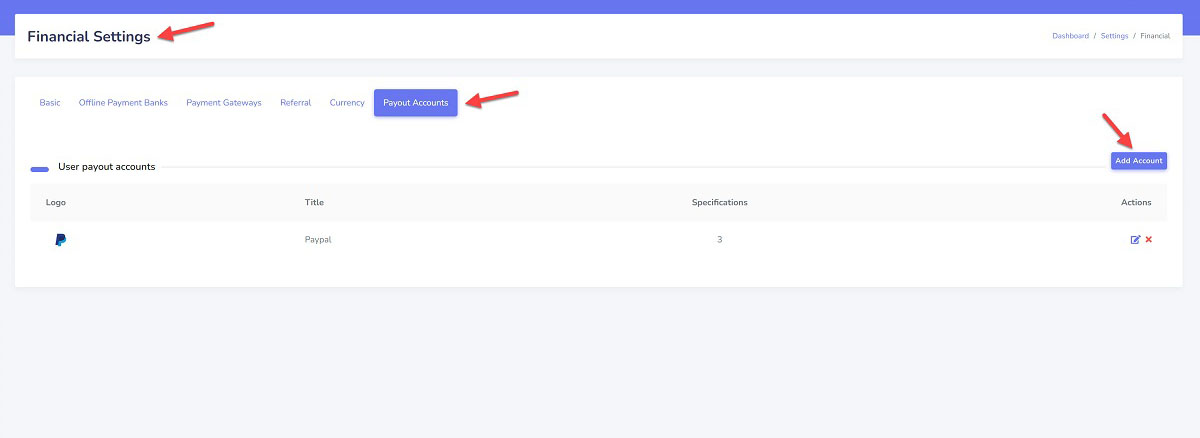This screenshot has width=1200, height=438.
Task: Click the Actions column header
Action: [1136, 203]
